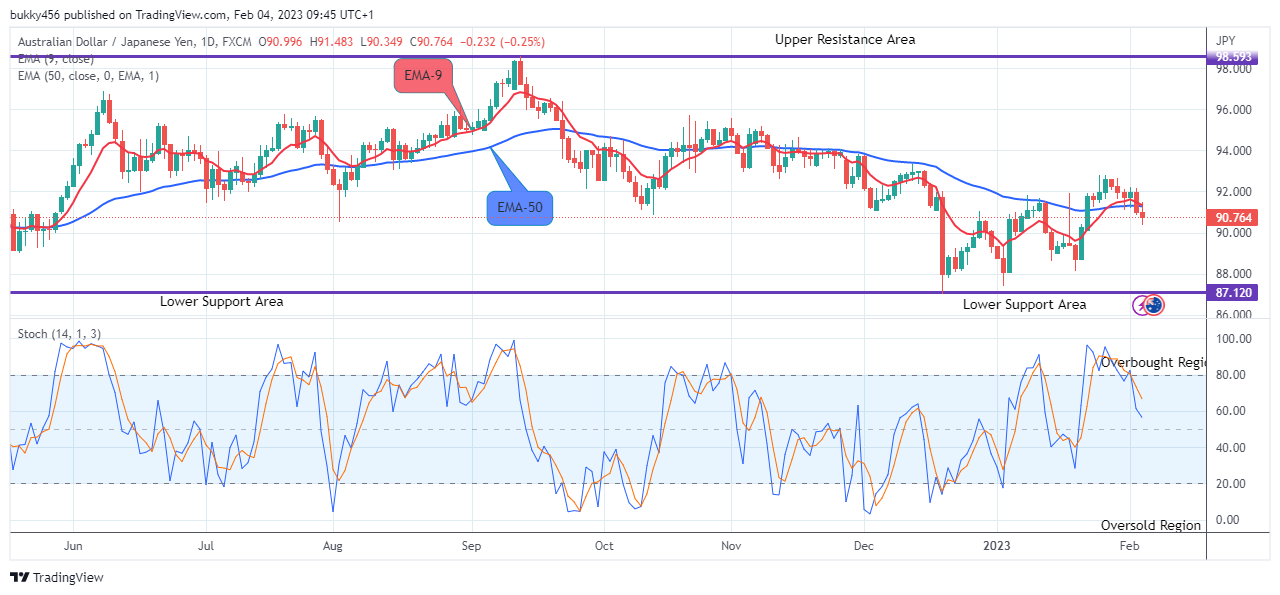Screen dimensions: 1280x595
Task: Click the 88.000 price axis value
Action: [x=1236, y=274]
